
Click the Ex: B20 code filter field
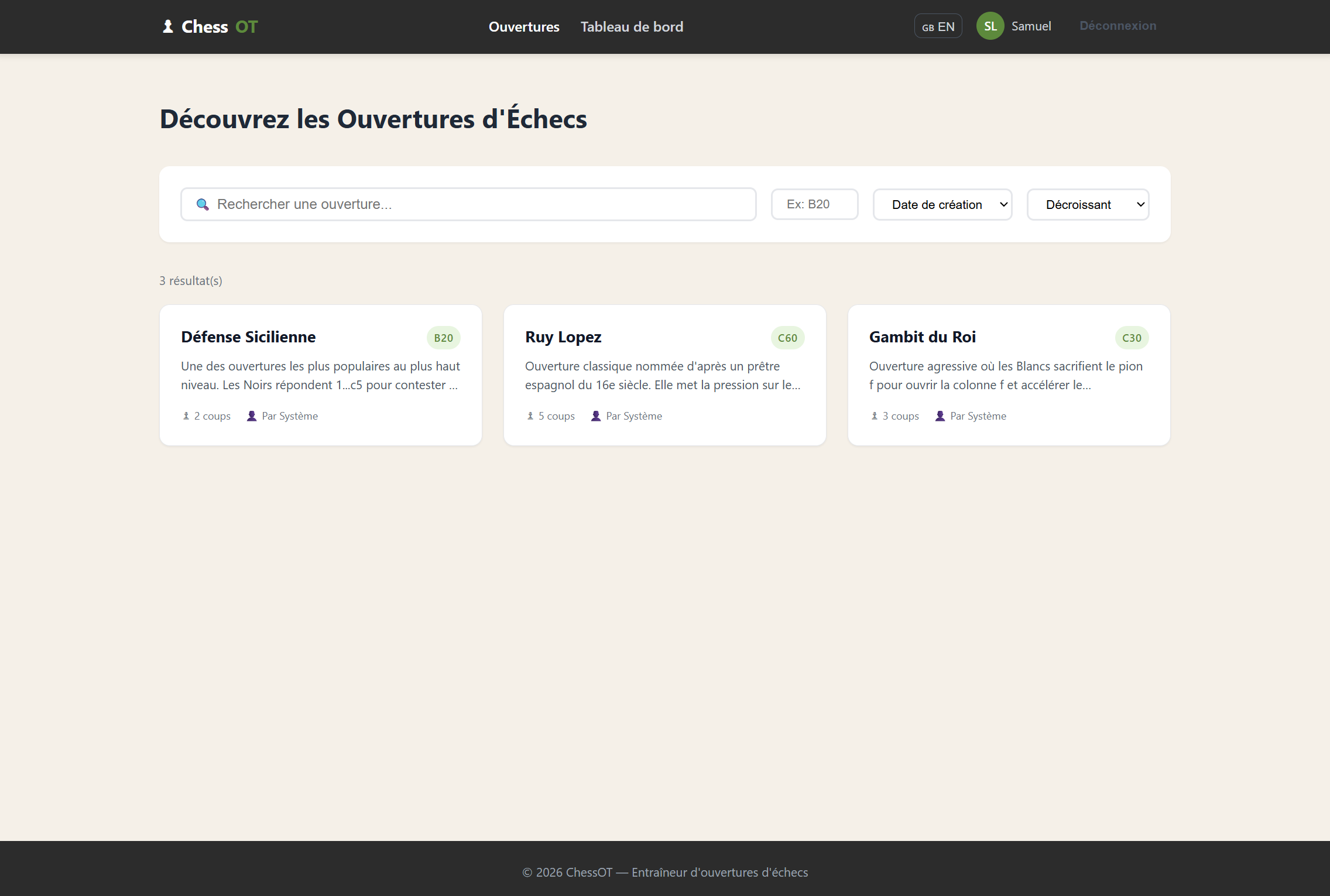(x=814, y=204)
